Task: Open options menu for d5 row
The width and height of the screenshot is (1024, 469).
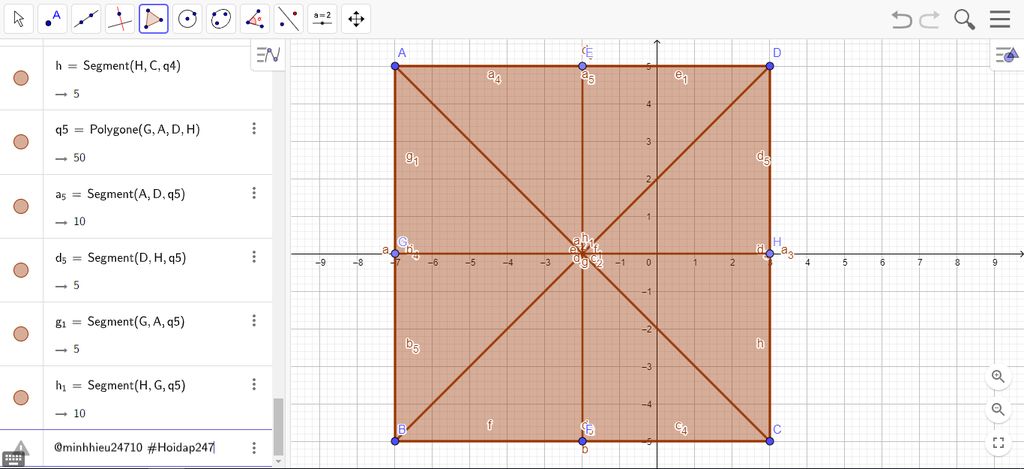Action: (255, 257)
